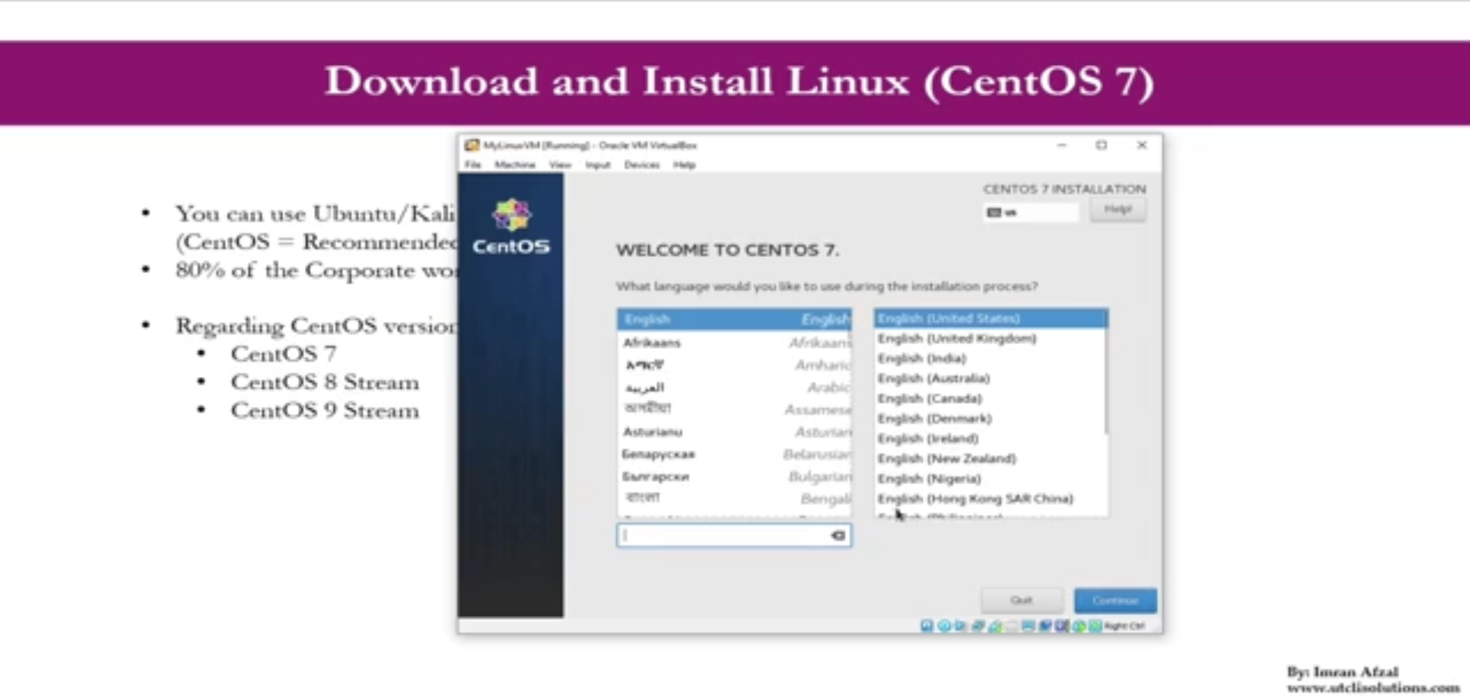Click the Help! button in the installer
1470x698 pixels.
coord(1118,210)
